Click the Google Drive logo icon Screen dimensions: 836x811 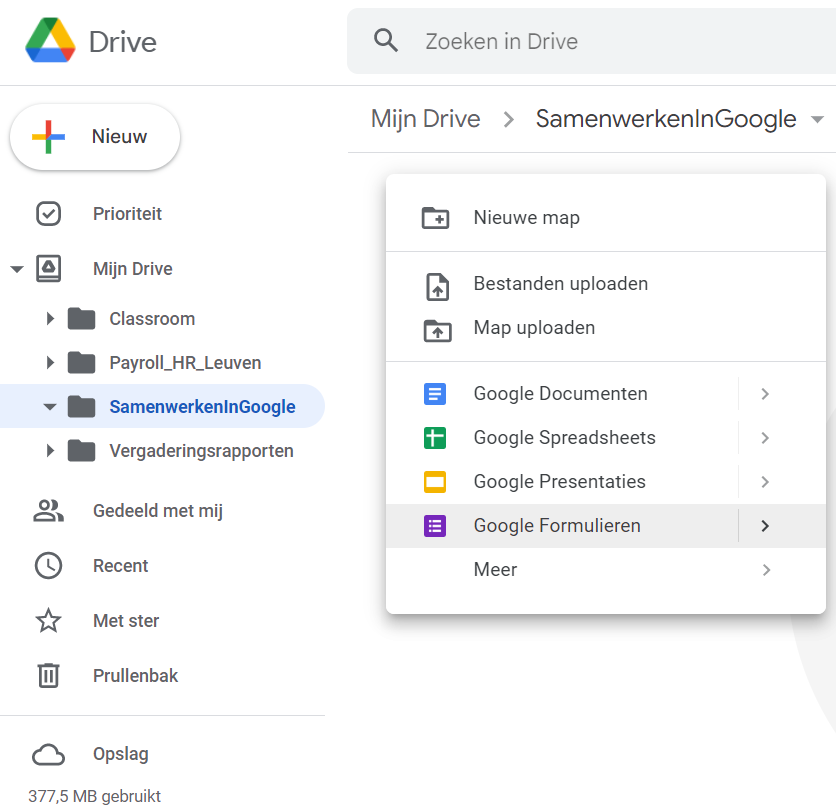pos(50,41)
